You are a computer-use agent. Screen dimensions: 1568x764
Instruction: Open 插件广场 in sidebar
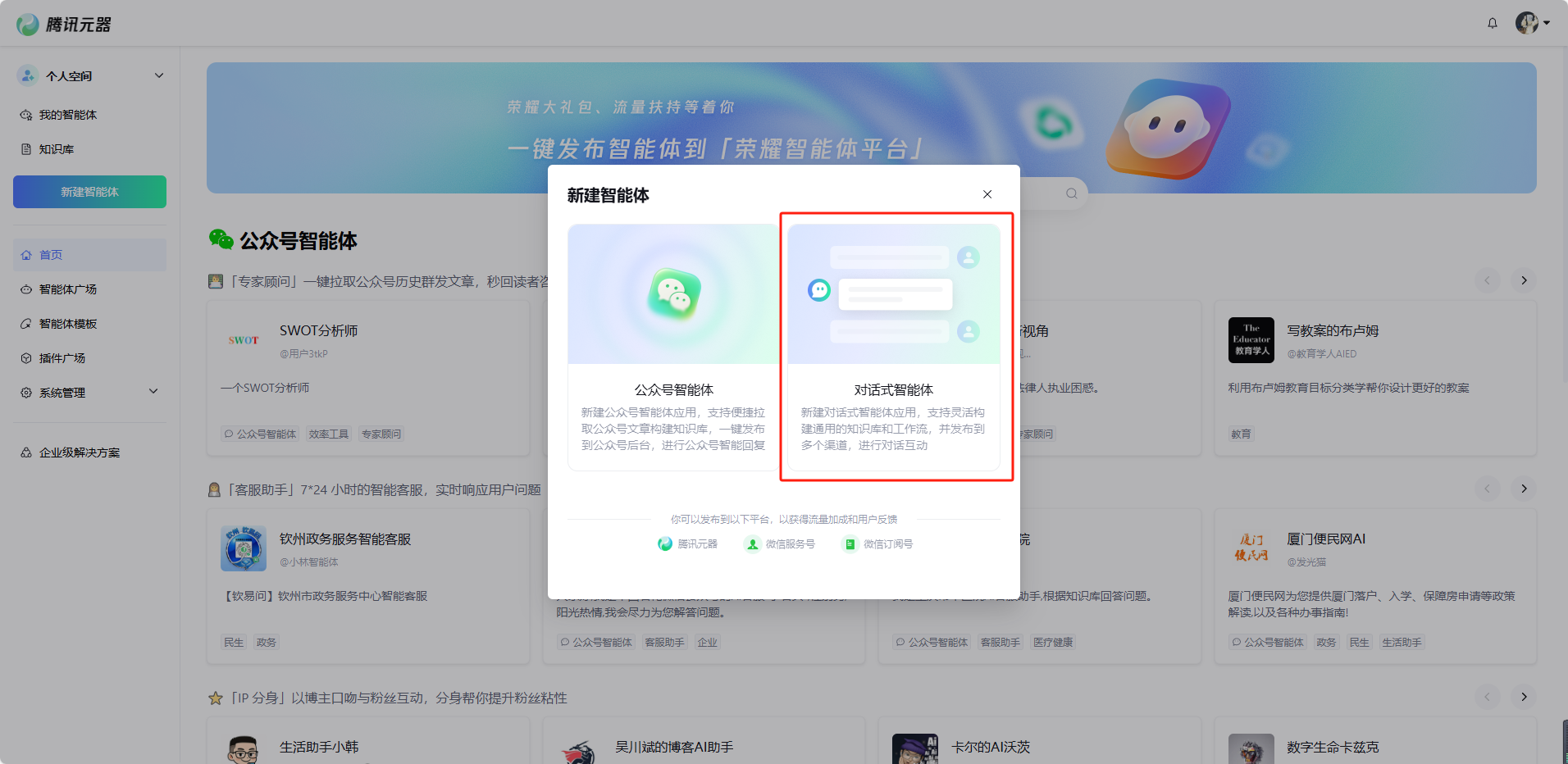pos(90,358)
